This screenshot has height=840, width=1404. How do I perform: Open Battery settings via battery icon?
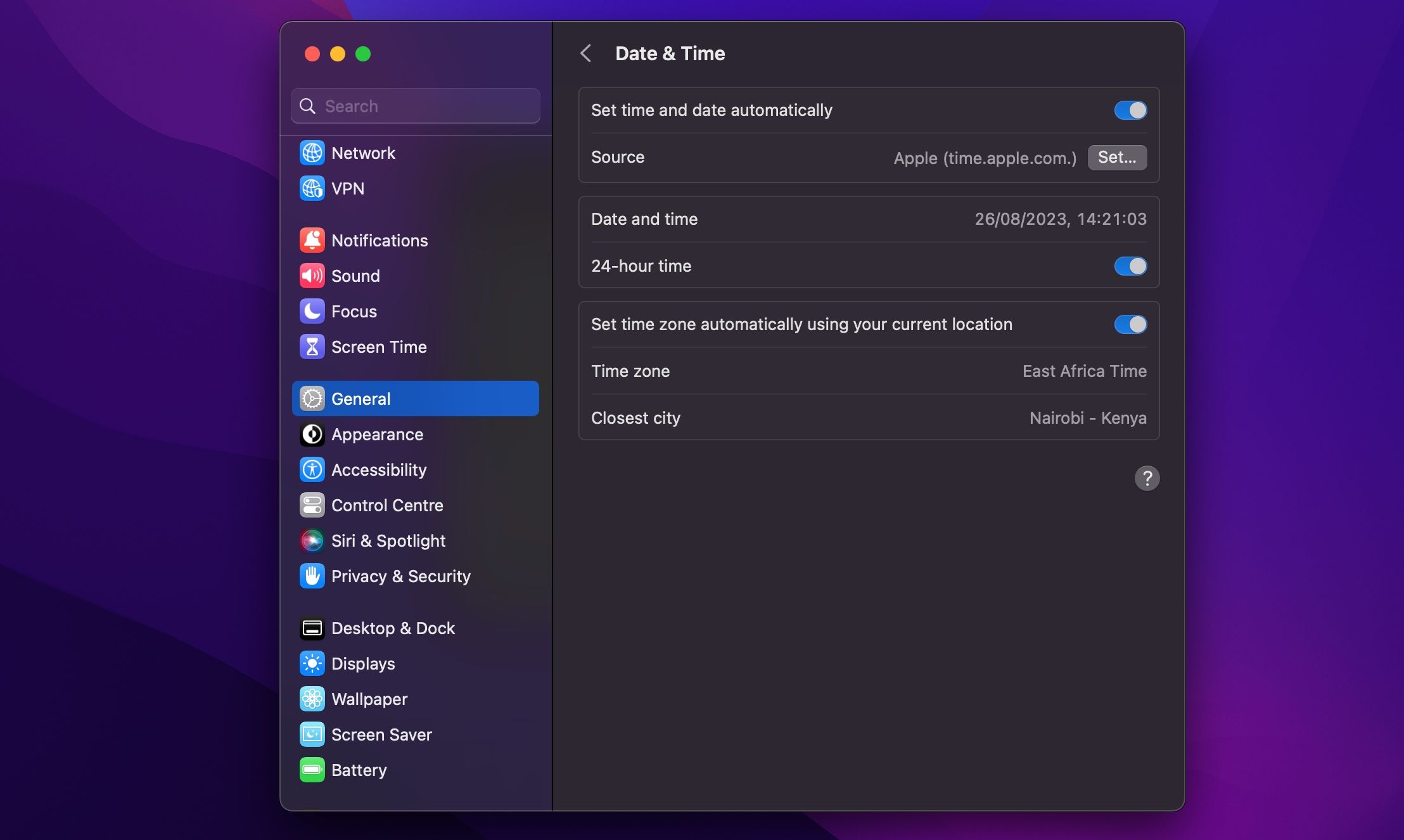312,770
